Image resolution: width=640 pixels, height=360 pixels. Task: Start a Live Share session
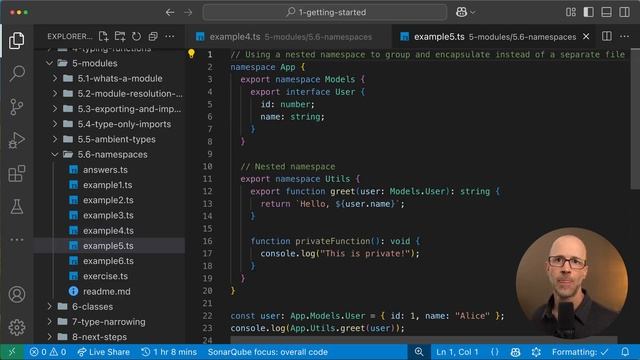point(104,352)
